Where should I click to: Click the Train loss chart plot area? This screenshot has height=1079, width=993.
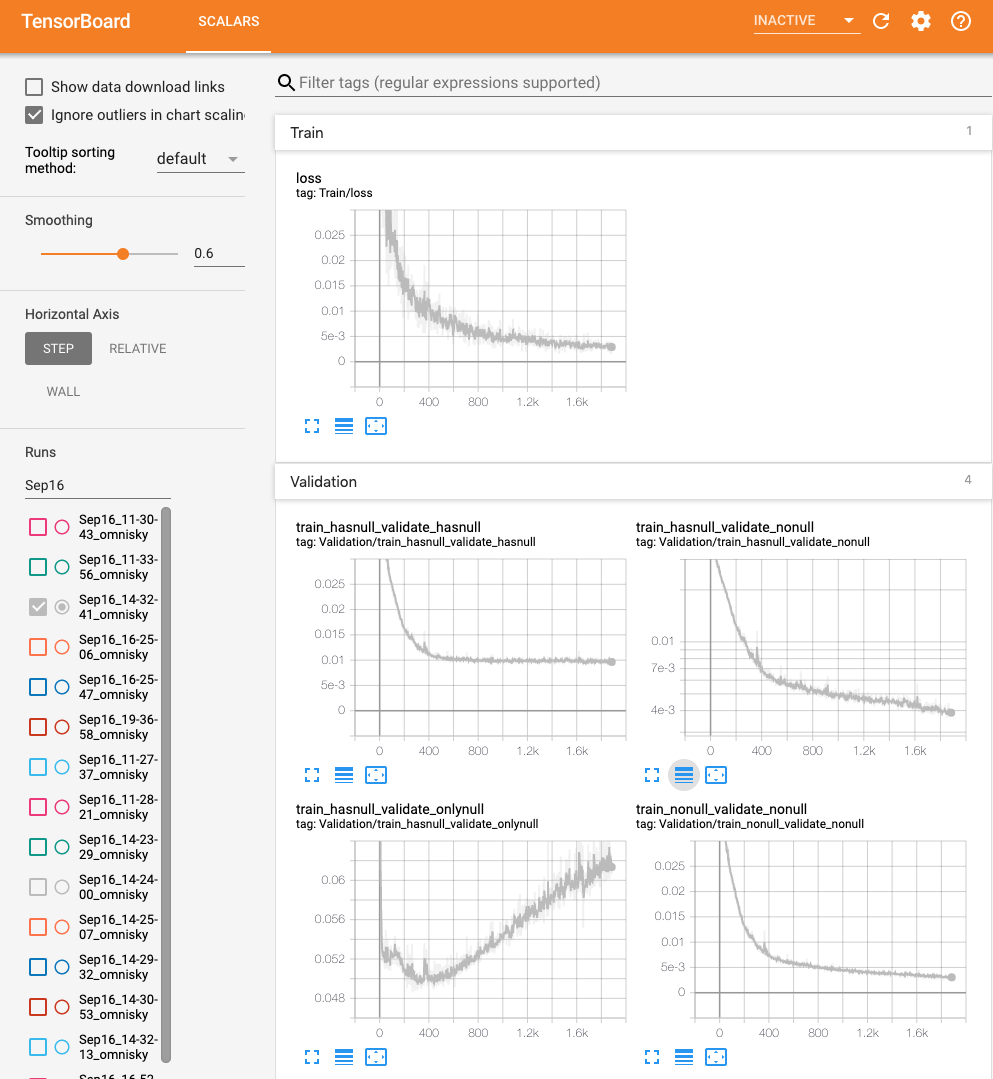click(490, 299)
